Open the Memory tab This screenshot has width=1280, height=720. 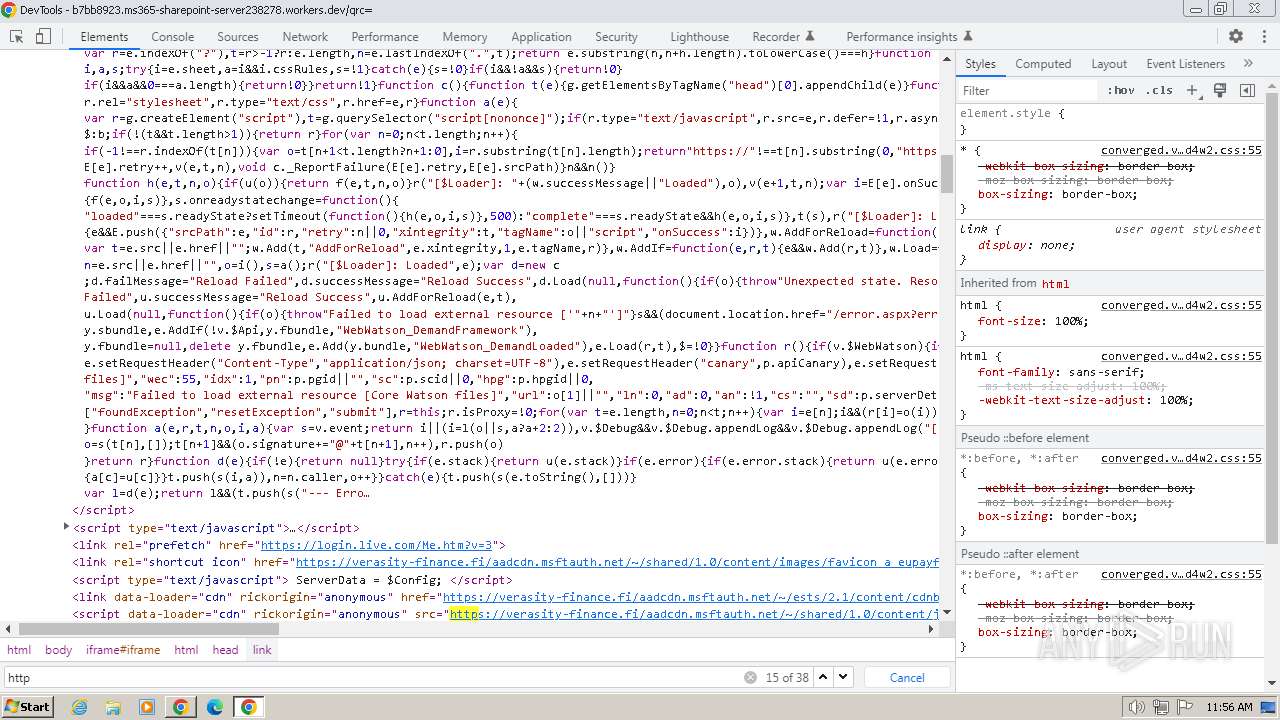pos(465,36)
